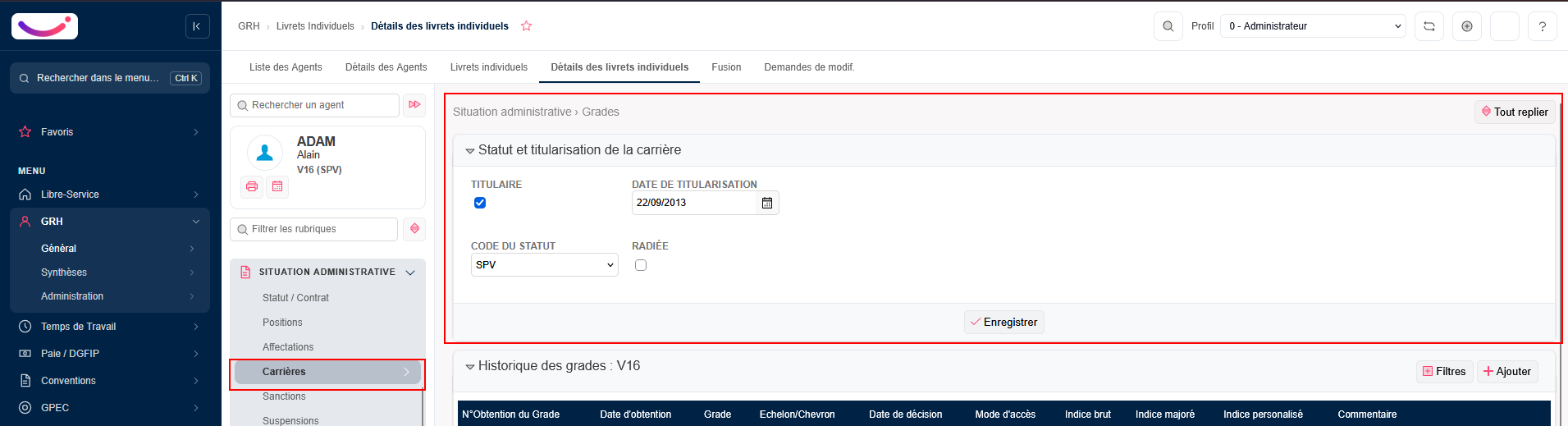
Task: Click the refresh arrows button in the header
Action: pos(1429,26)
